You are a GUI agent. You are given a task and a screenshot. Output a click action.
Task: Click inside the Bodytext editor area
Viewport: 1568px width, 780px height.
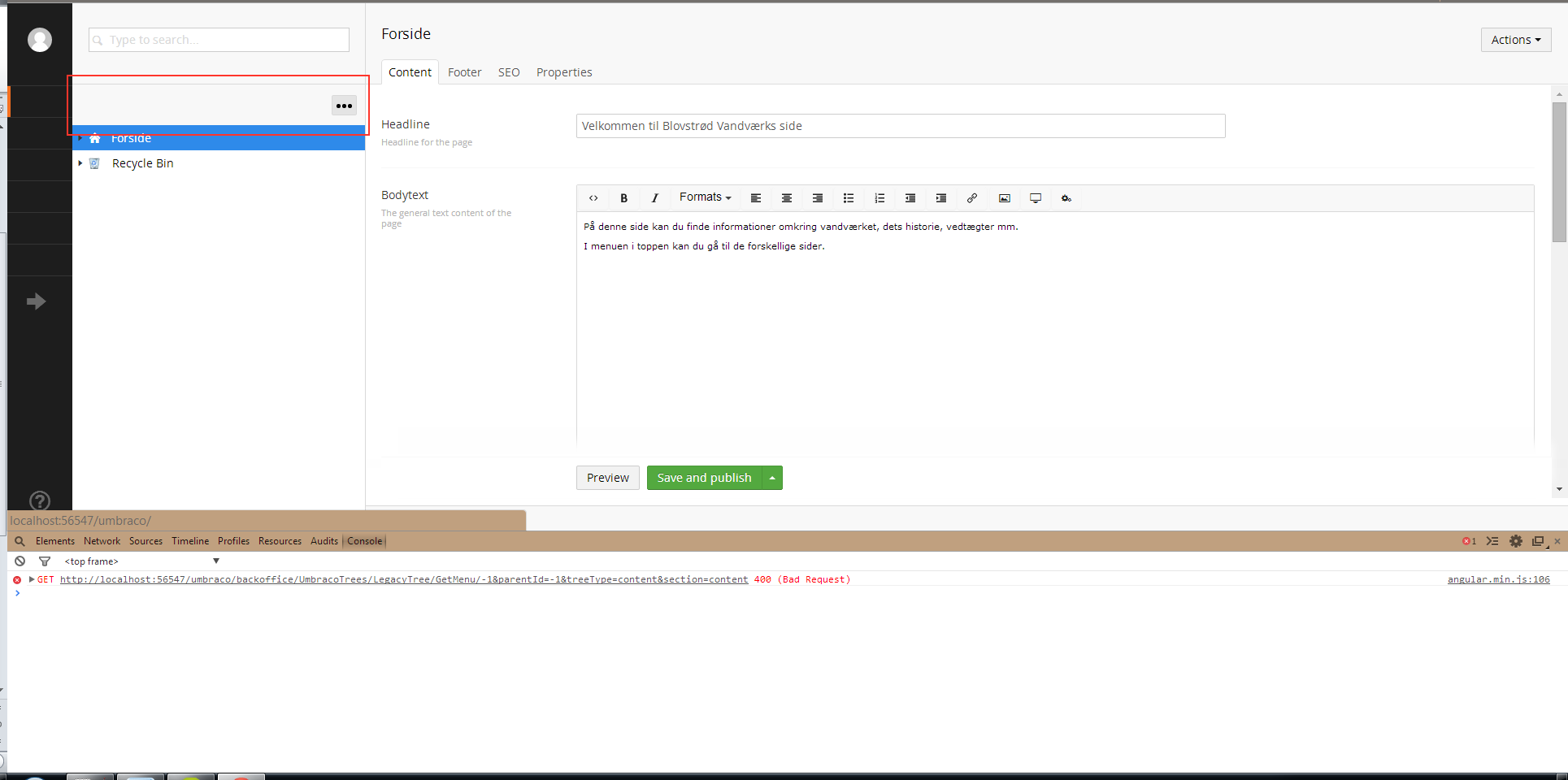click(x=1055, y=329)
